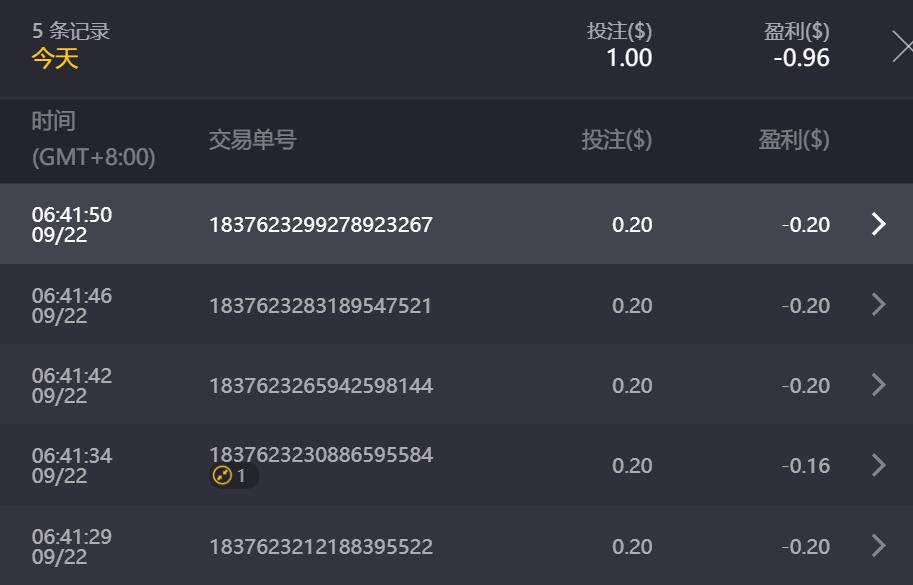913x585 pixels.
Task: Click the -0.16 profit value
Action: 806,466
